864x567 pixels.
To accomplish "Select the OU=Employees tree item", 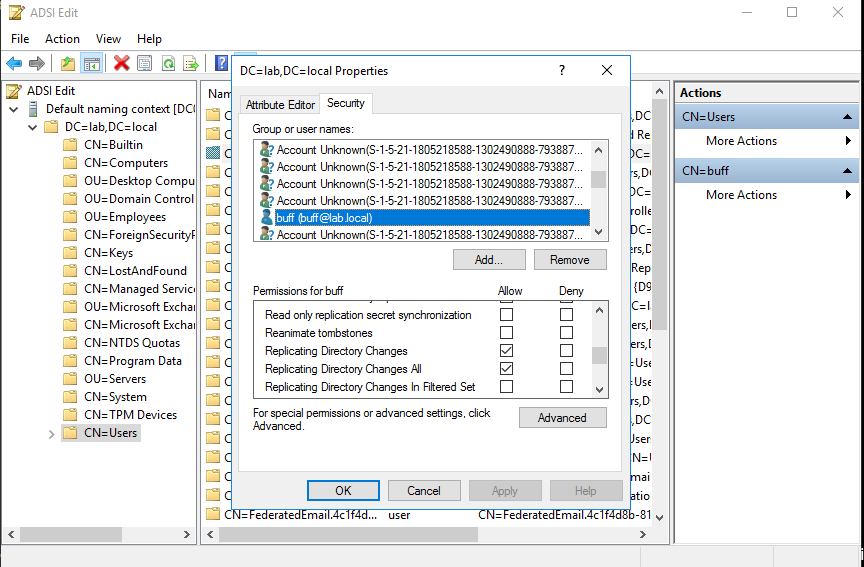I will (x=125, y=217).
